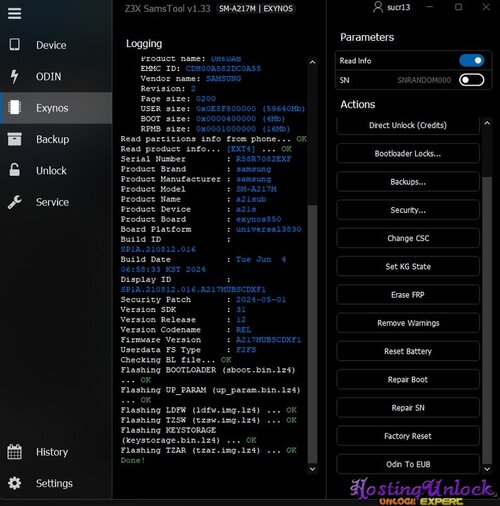Click the Settings gear icon
500x506 pixels.
click(14, 483)
